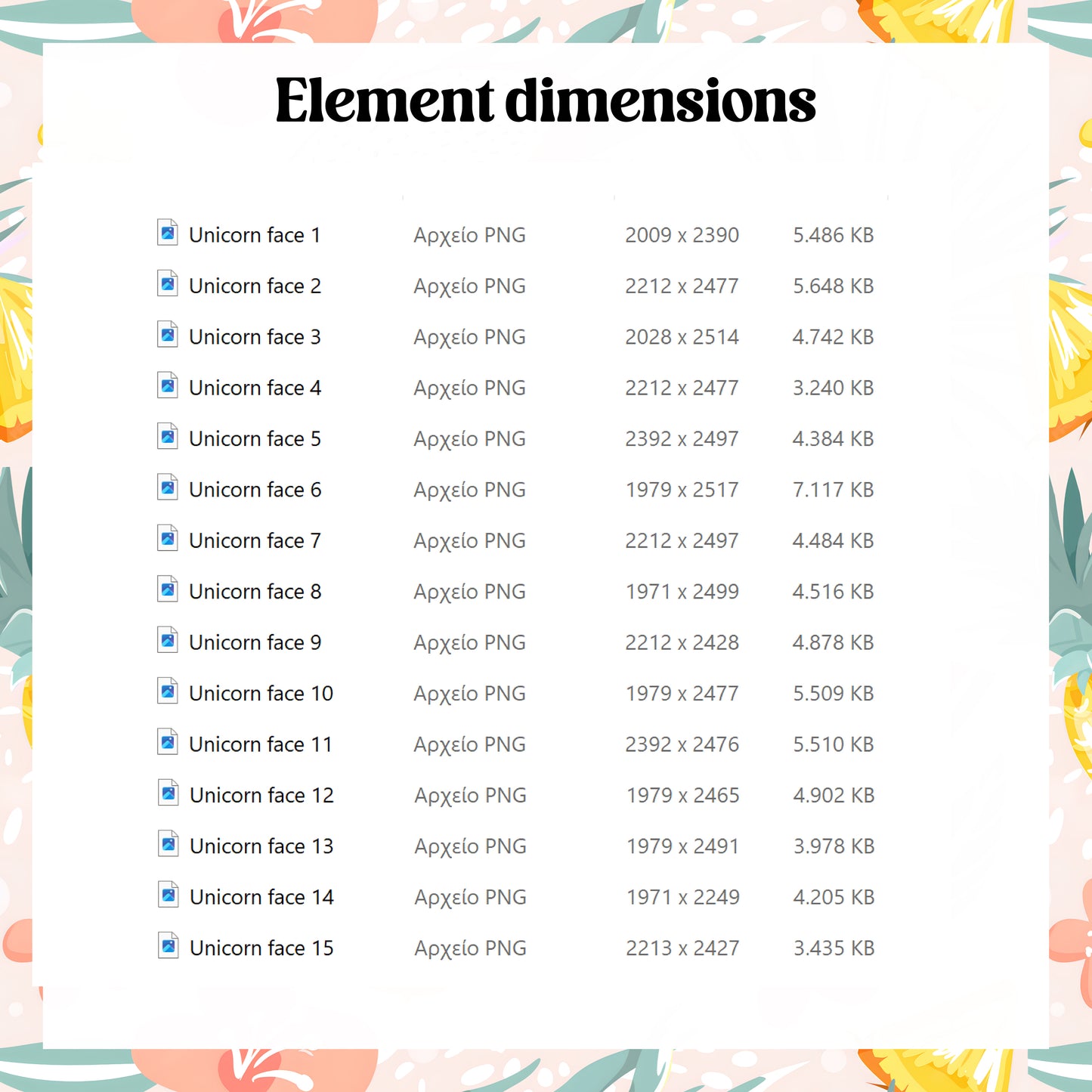
Task: Click the dimensions 1979 x 2517
Action: point(682,490)
